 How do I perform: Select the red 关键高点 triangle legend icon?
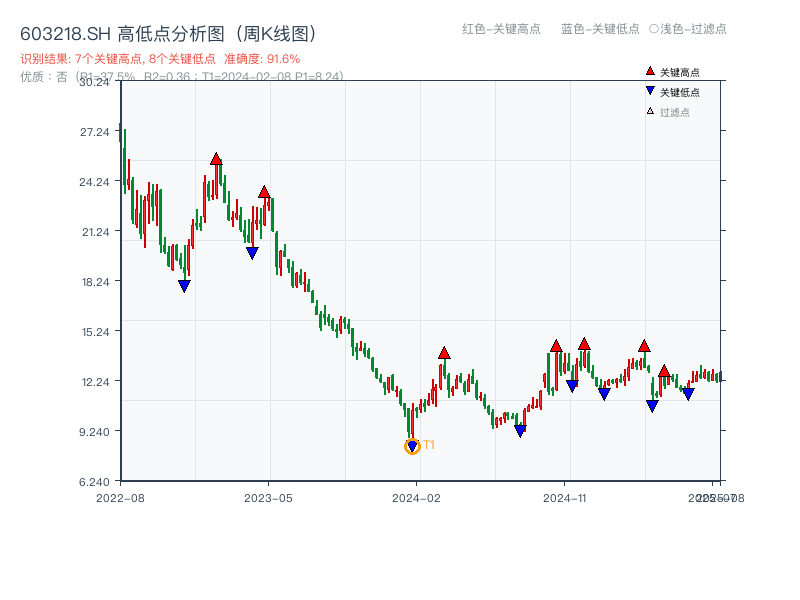pyautogui.click(x=650, y=71)
